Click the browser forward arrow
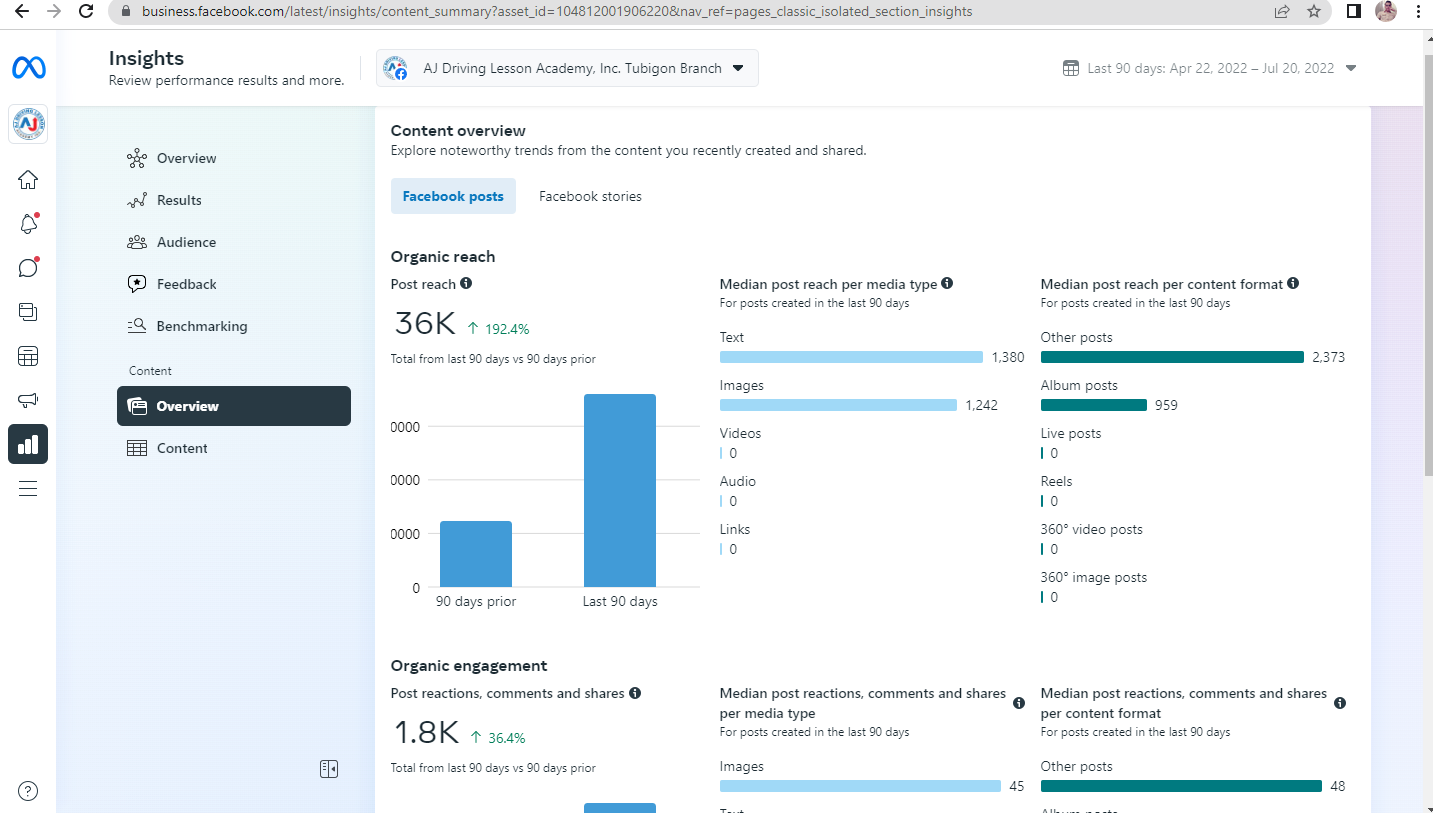The image size is (1433, 813). pos(54,12)
